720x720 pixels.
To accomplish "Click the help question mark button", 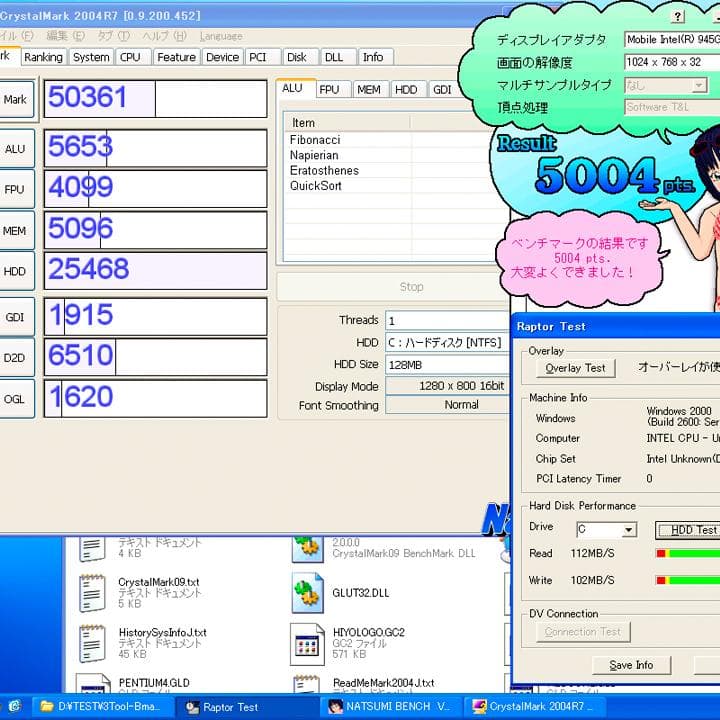I will 677,17.
